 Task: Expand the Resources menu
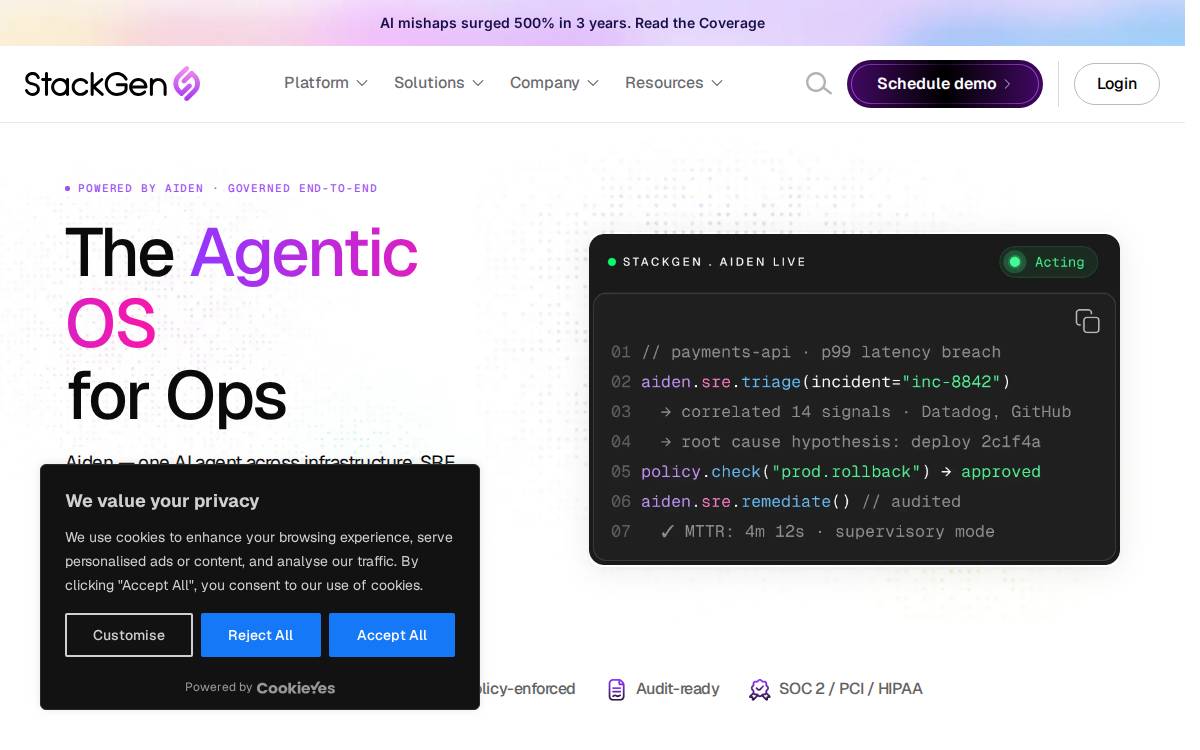(674, 83)
